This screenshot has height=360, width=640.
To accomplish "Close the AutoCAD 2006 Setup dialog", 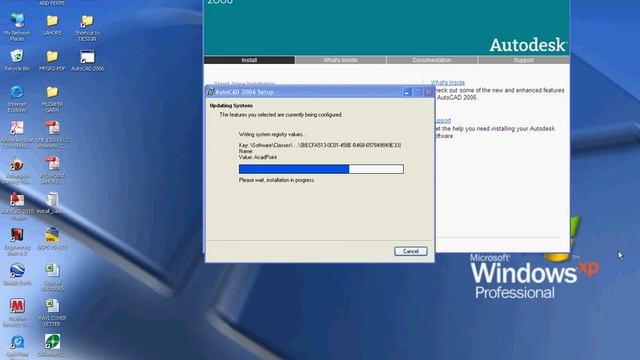I will tap(428, 92).
